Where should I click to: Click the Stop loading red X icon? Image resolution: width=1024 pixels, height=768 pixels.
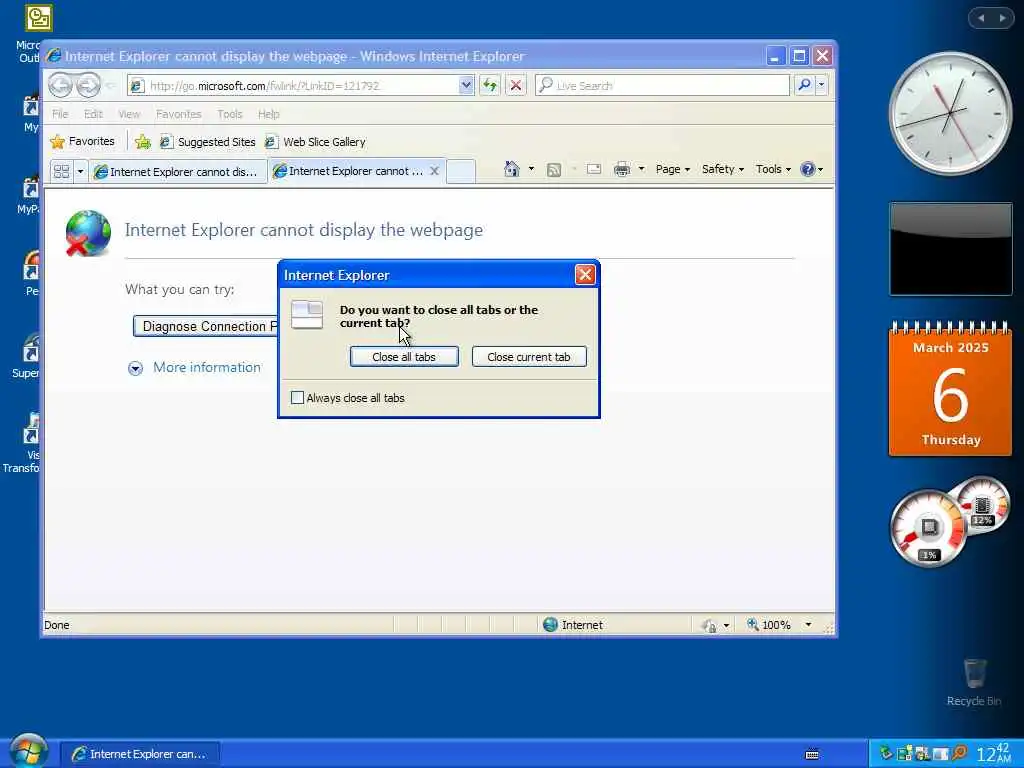516,85
